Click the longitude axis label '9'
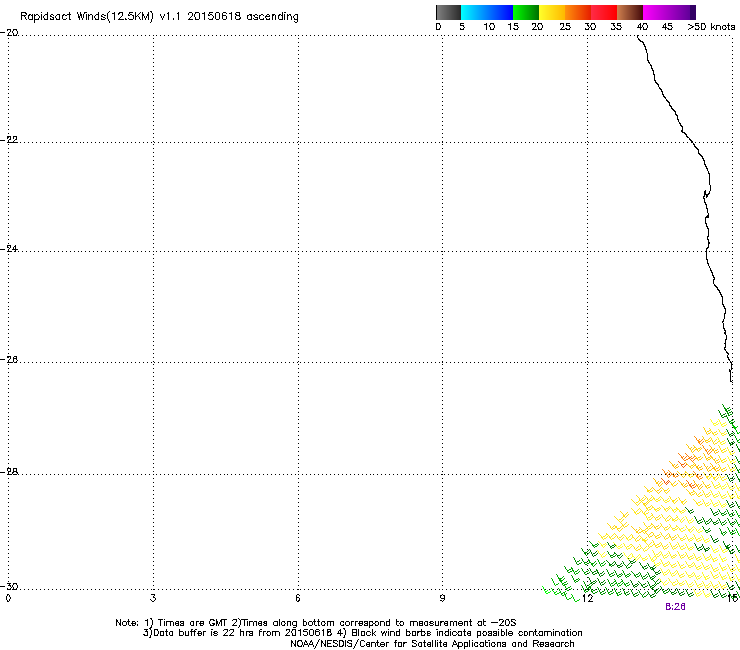740x650 pixels. pos(442,598)
